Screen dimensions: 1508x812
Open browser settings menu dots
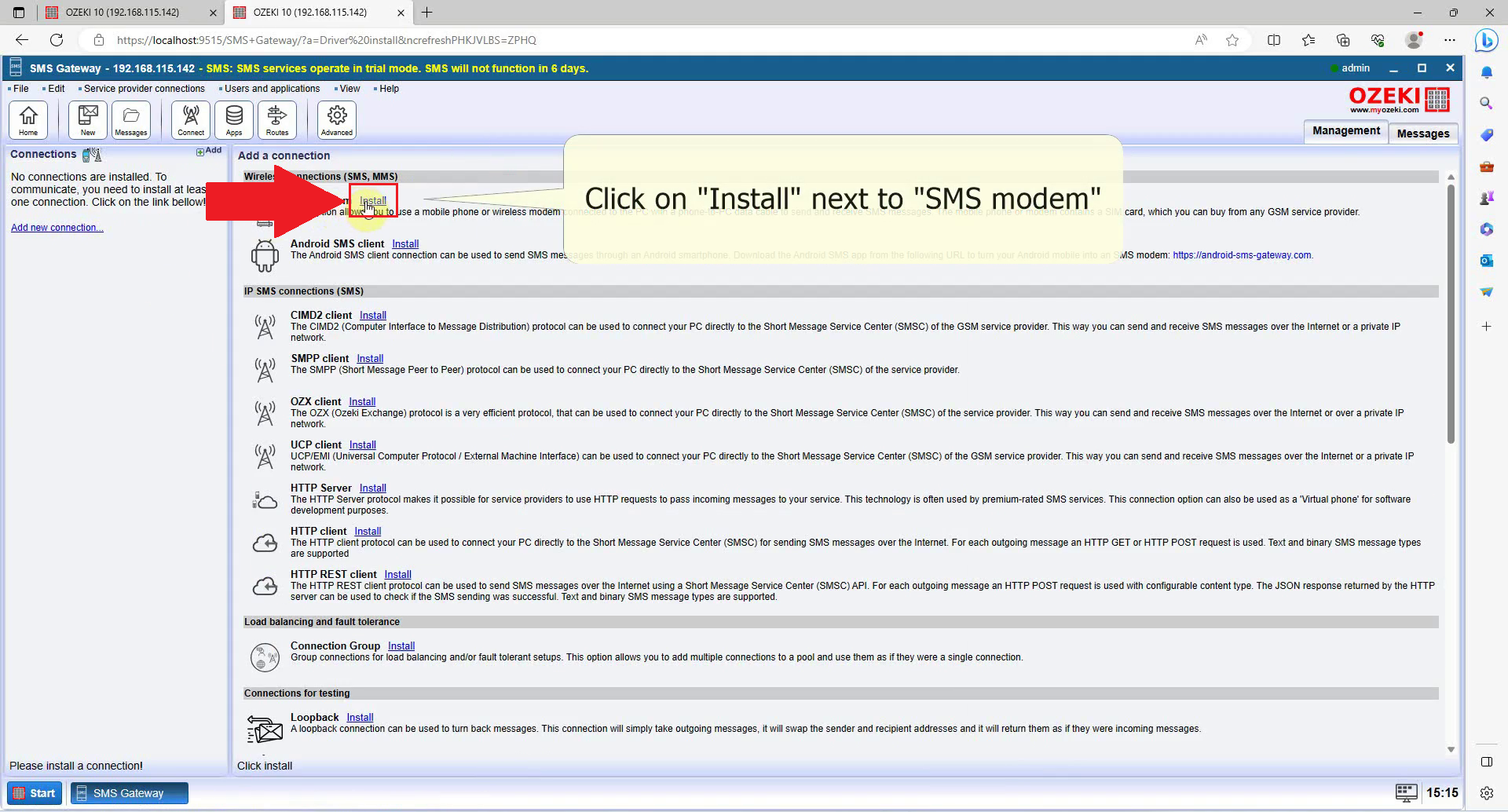[x=1450, y=40]
